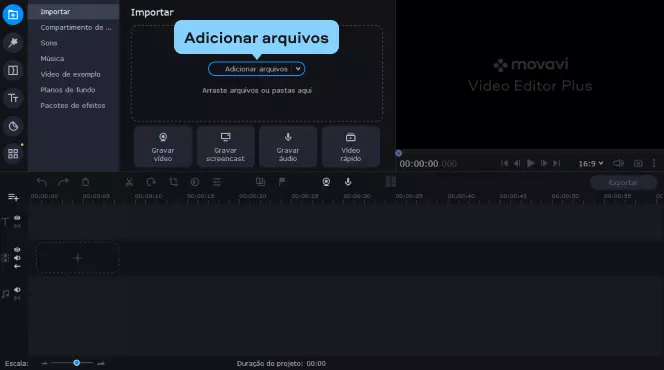
Task: Open the Titles text sidebar icon
Action: pos(13,98)
